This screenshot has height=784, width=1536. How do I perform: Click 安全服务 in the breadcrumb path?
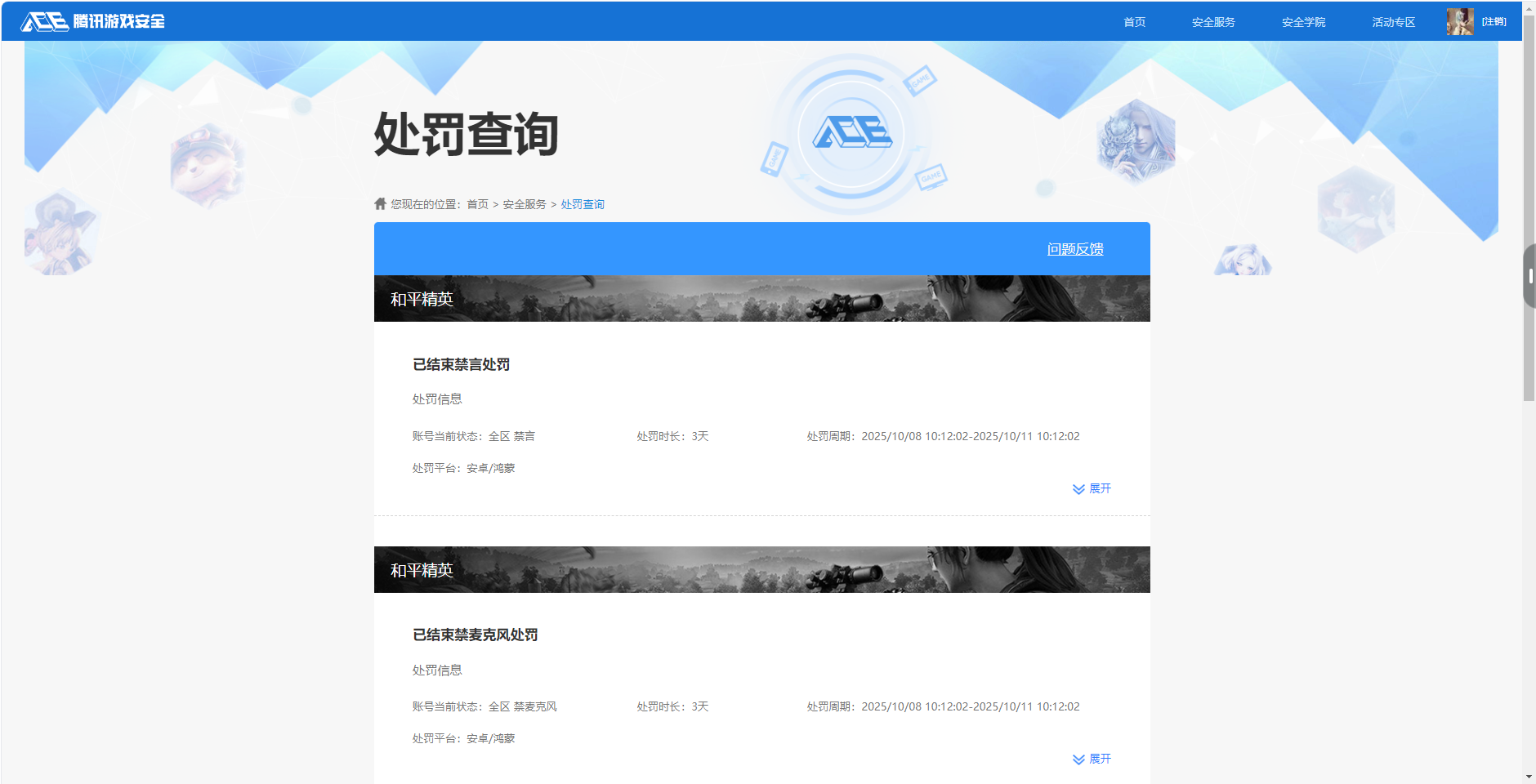click(x=524, y=204)
